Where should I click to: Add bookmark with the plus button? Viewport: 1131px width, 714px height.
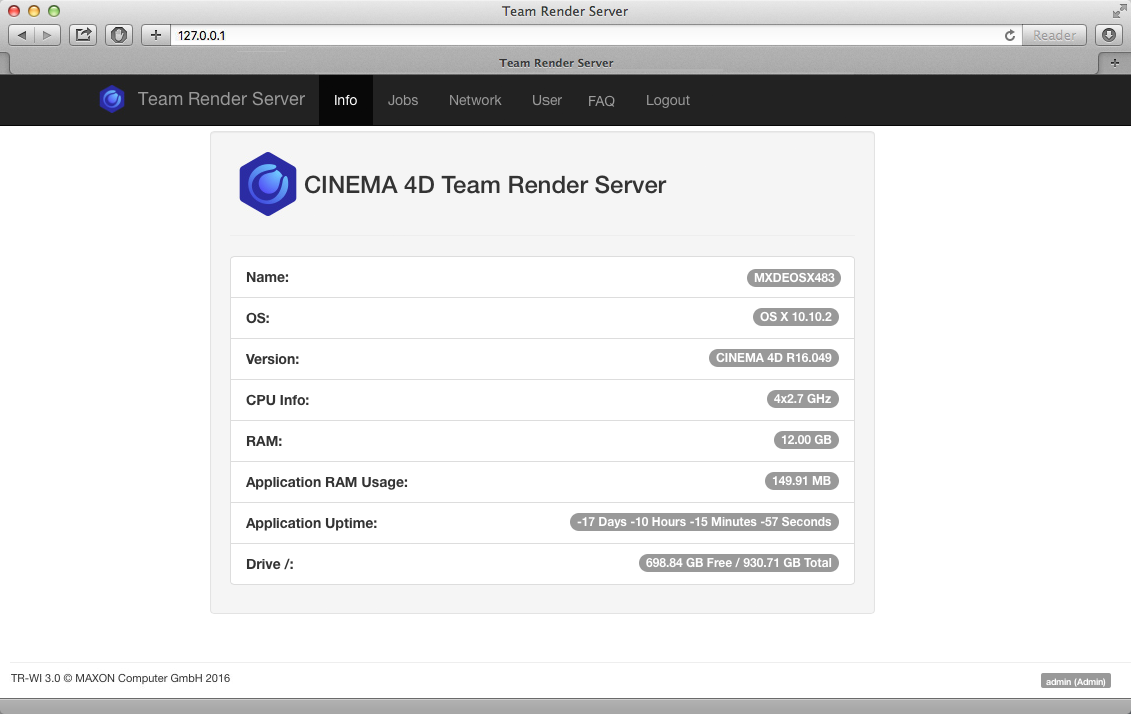(155, 35)
